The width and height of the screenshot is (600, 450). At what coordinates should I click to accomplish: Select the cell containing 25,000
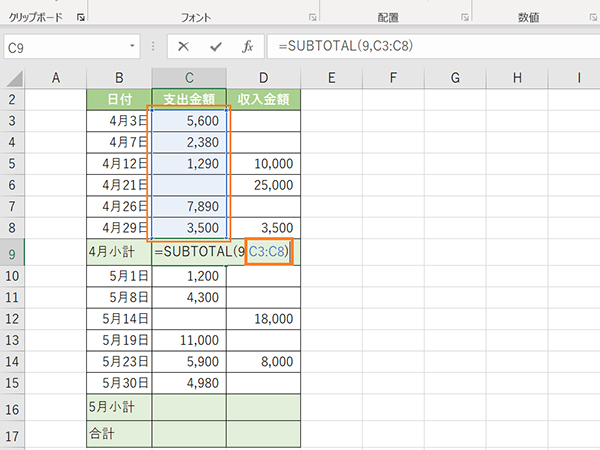pos(263,185)
